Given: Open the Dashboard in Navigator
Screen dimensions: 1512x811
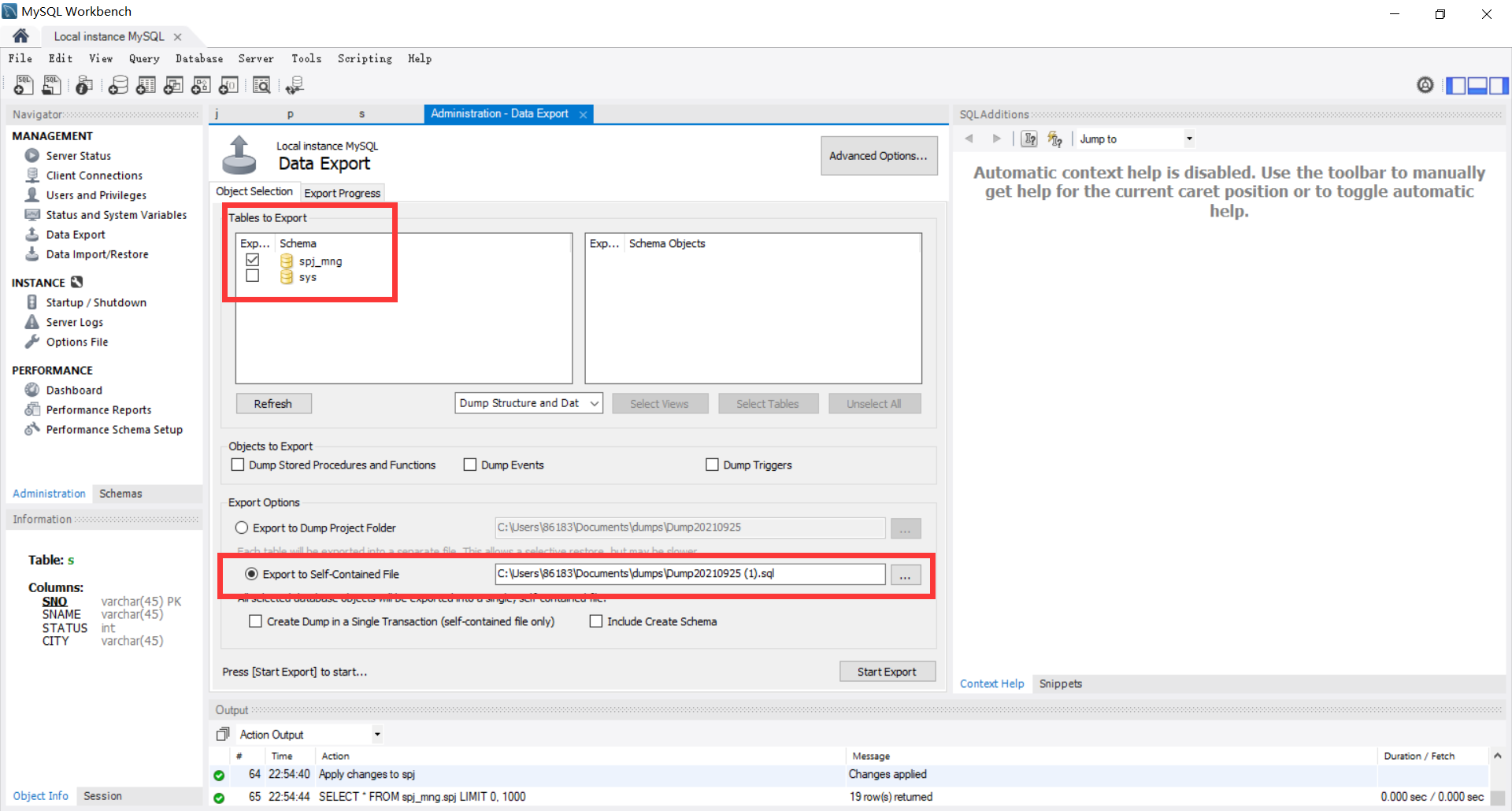Looking at the screenshot, I should point(74,391).
